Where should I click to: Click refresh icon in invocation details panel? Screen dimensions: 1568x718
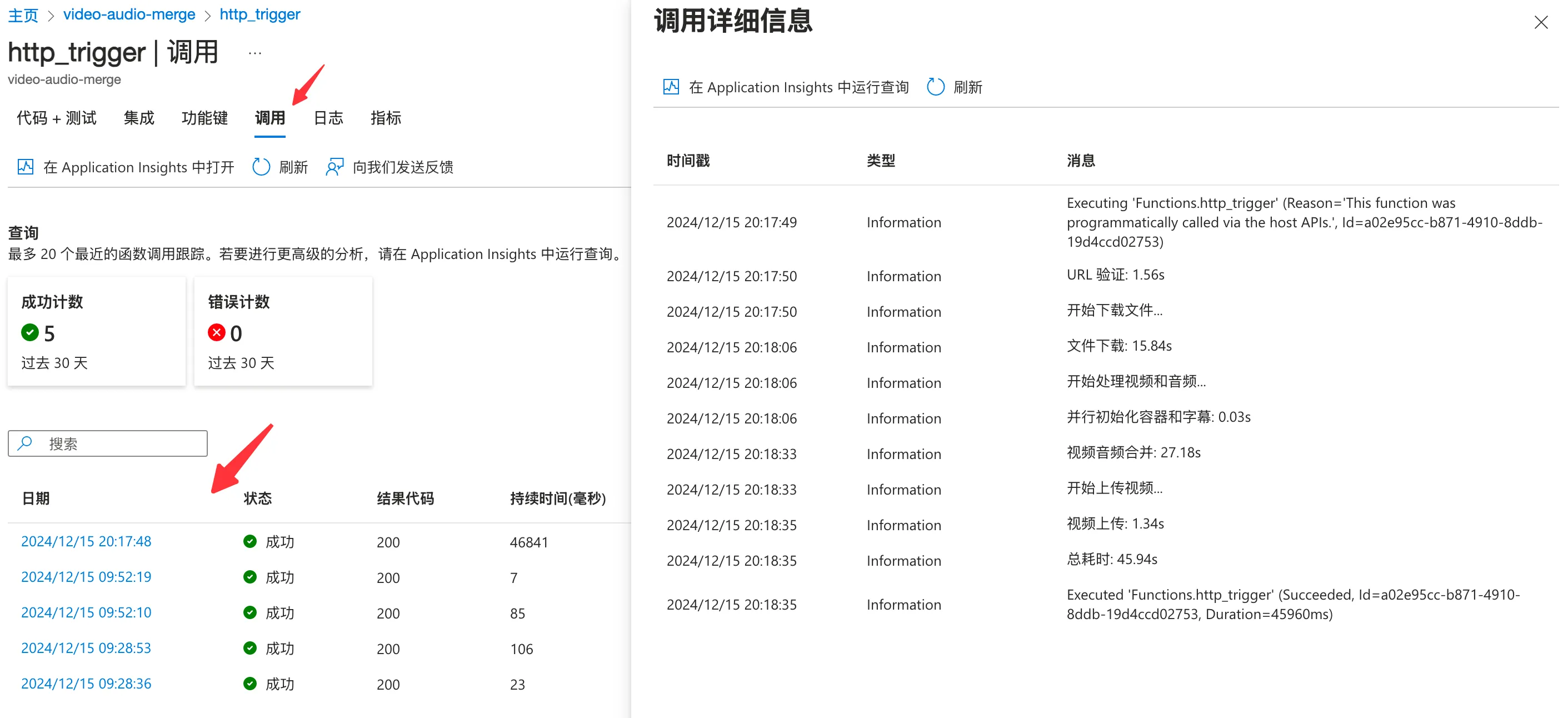pyautogui.click(x=936, y=87)
